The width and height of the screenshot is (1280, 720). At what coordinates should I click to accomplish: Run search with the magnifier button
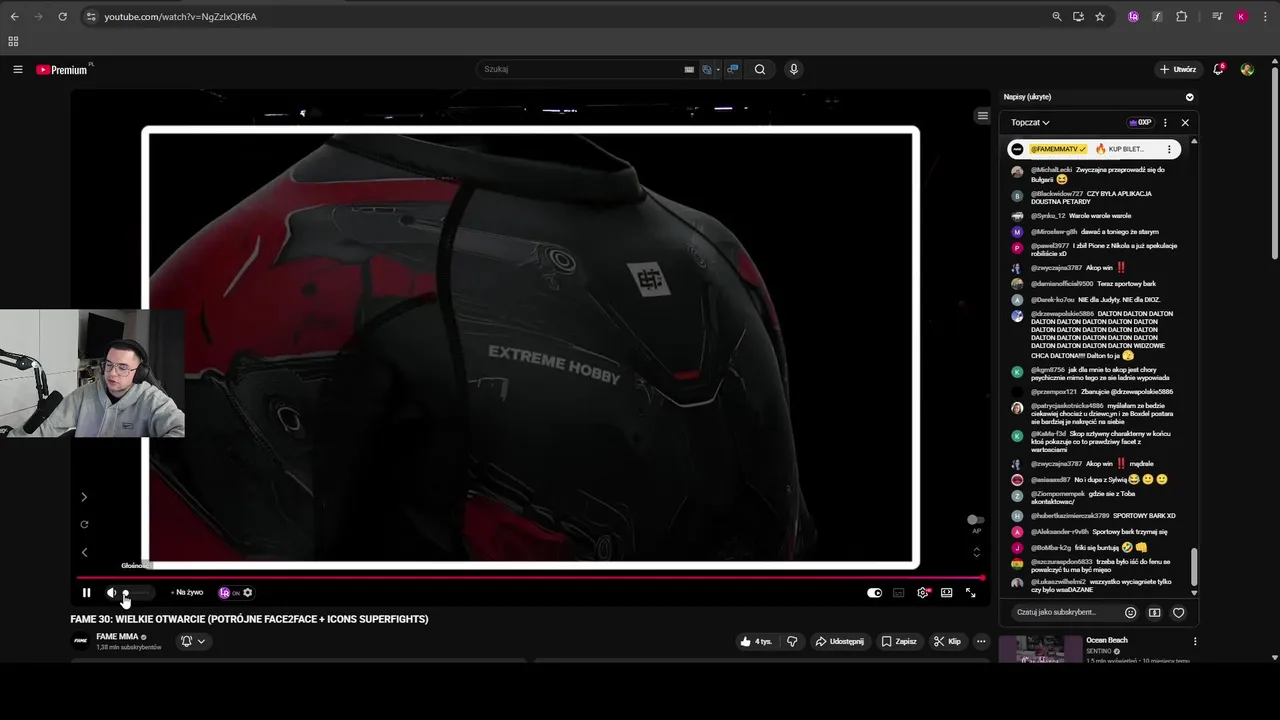[760, 69]
